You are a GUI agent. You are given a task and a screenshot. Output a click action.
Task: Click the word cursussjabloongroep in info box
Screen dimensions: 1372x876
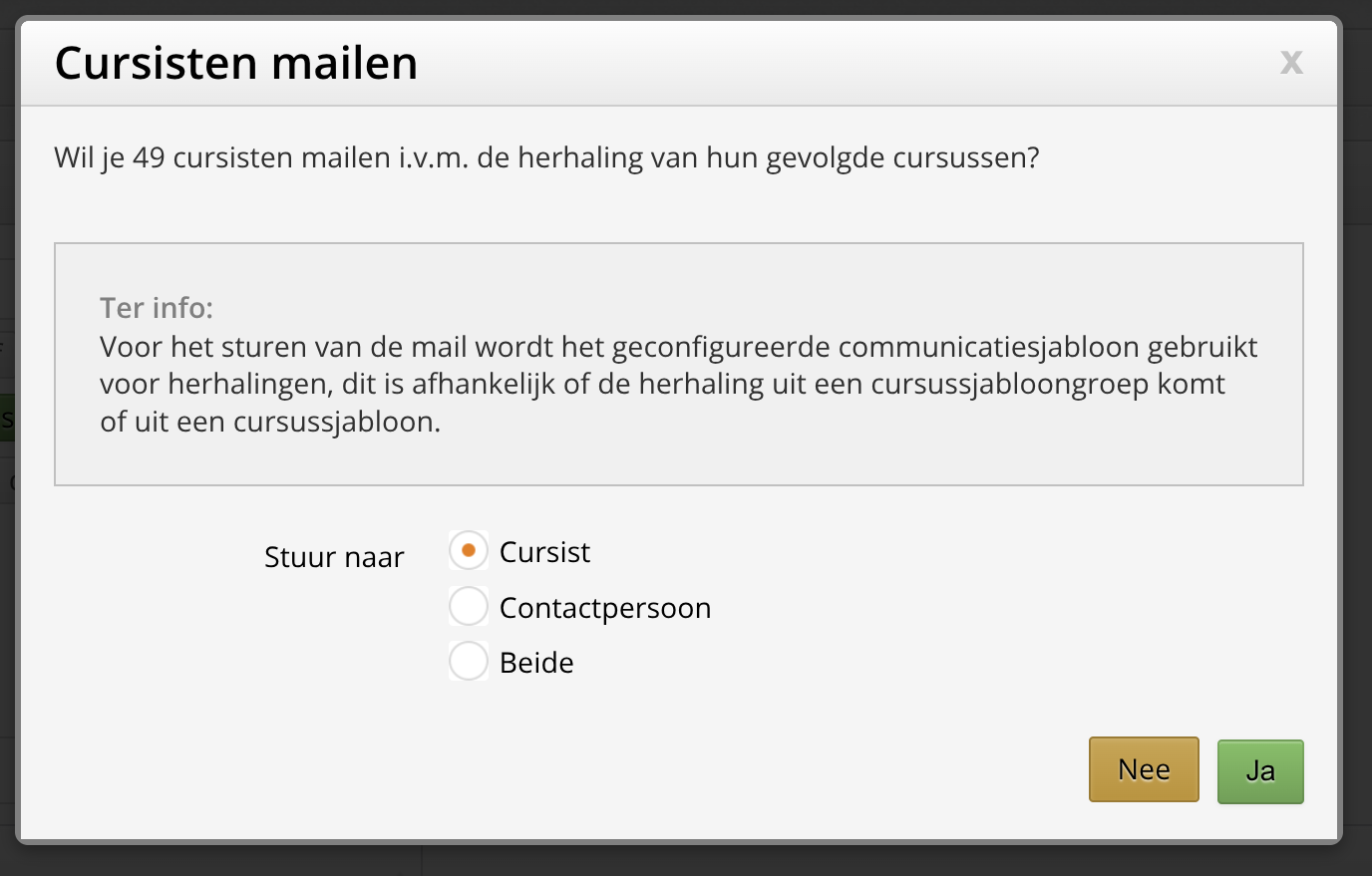[x=1010, y=385]
